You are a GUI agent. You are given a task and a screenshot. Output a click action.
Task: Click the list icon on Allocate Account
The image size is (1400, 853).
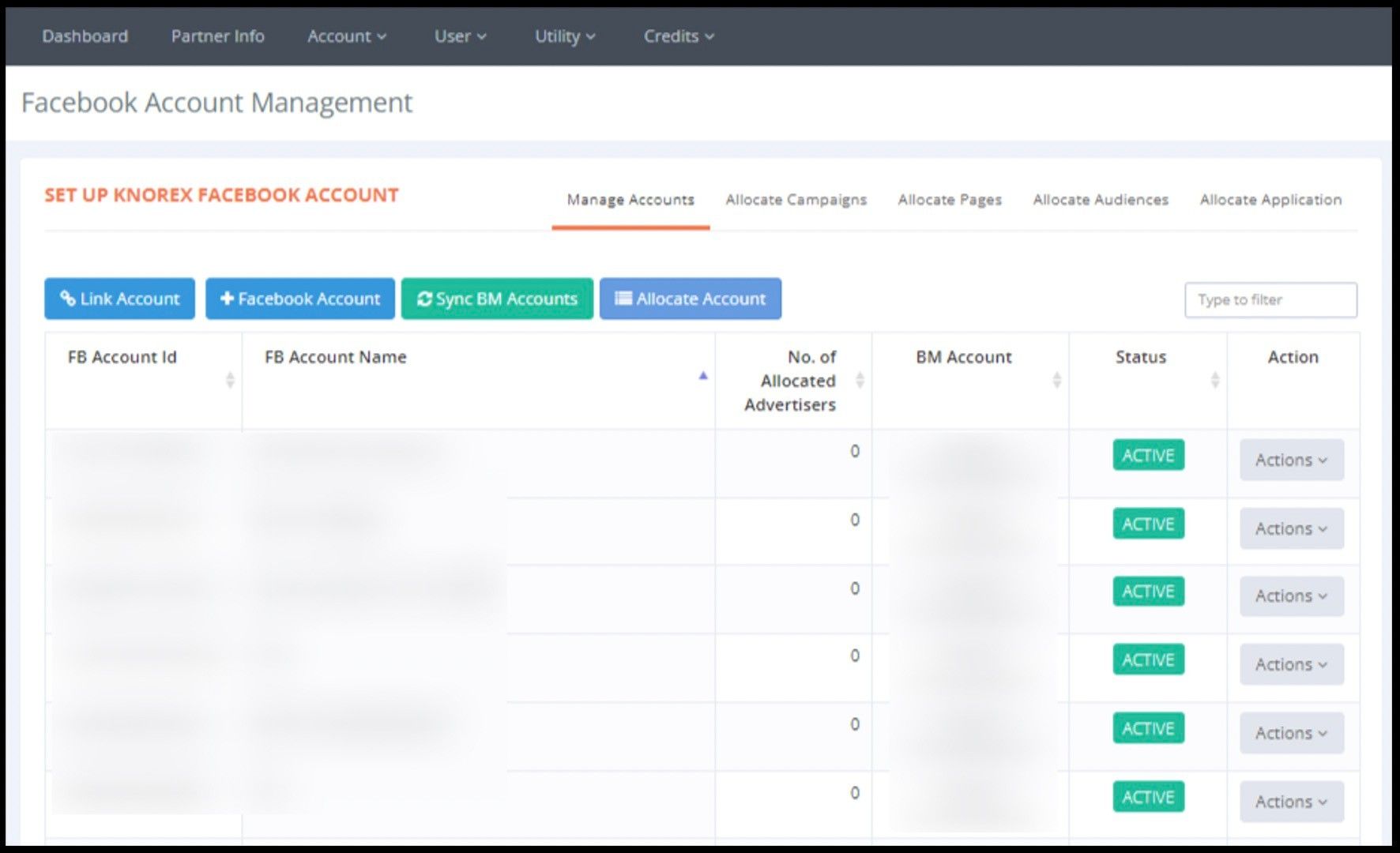[x=623, y=299]
